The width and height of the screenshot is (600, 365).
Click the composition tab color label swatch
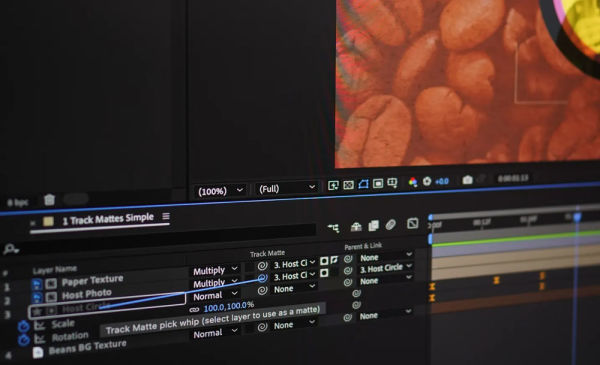point(48,221)
